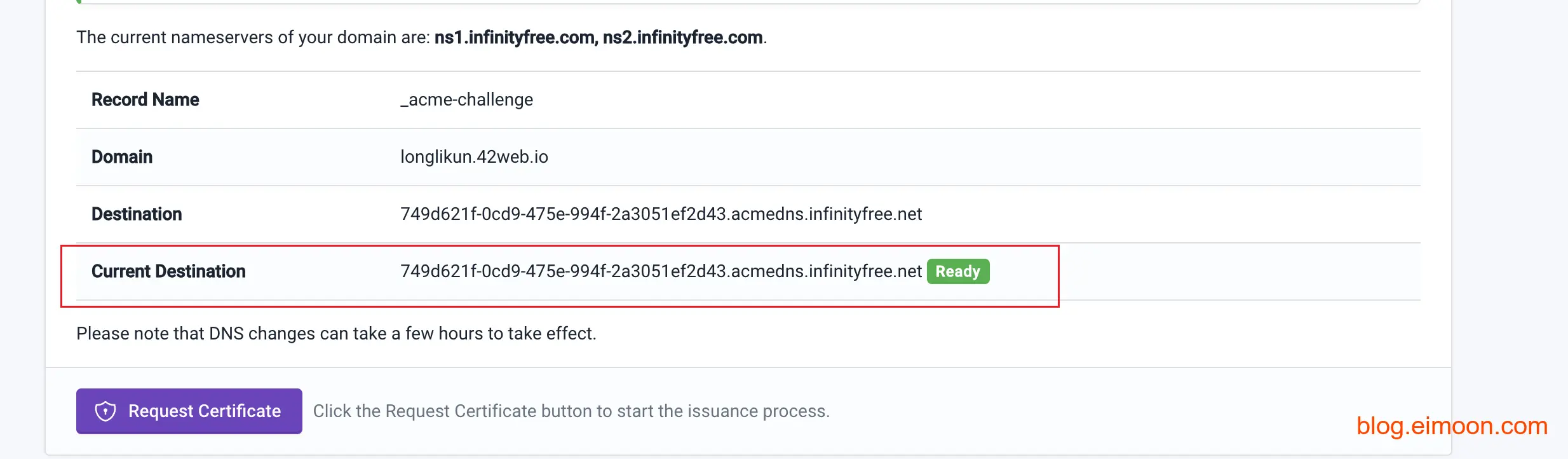Click the longlikun.42web.io domain value
The image size is (1568, 459).
tap(474, 157)
